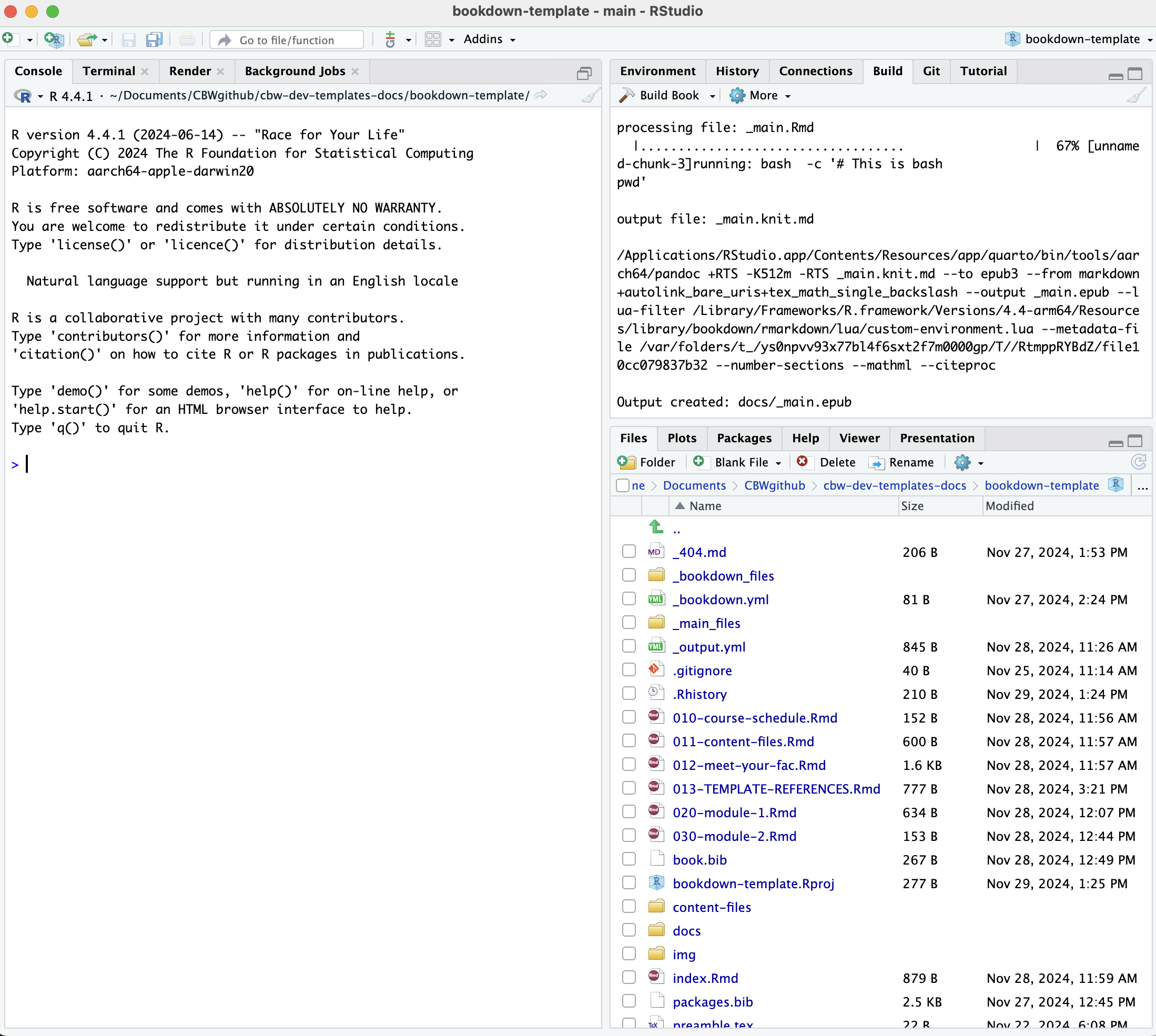1156x1036 pixels.
Task: Open an existing file from the toolbar
Action: (87, 39)
